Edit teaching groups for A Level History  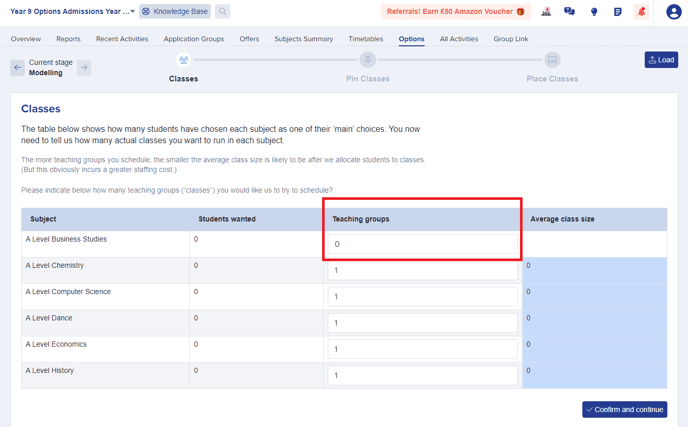click(x=423, y=376)
